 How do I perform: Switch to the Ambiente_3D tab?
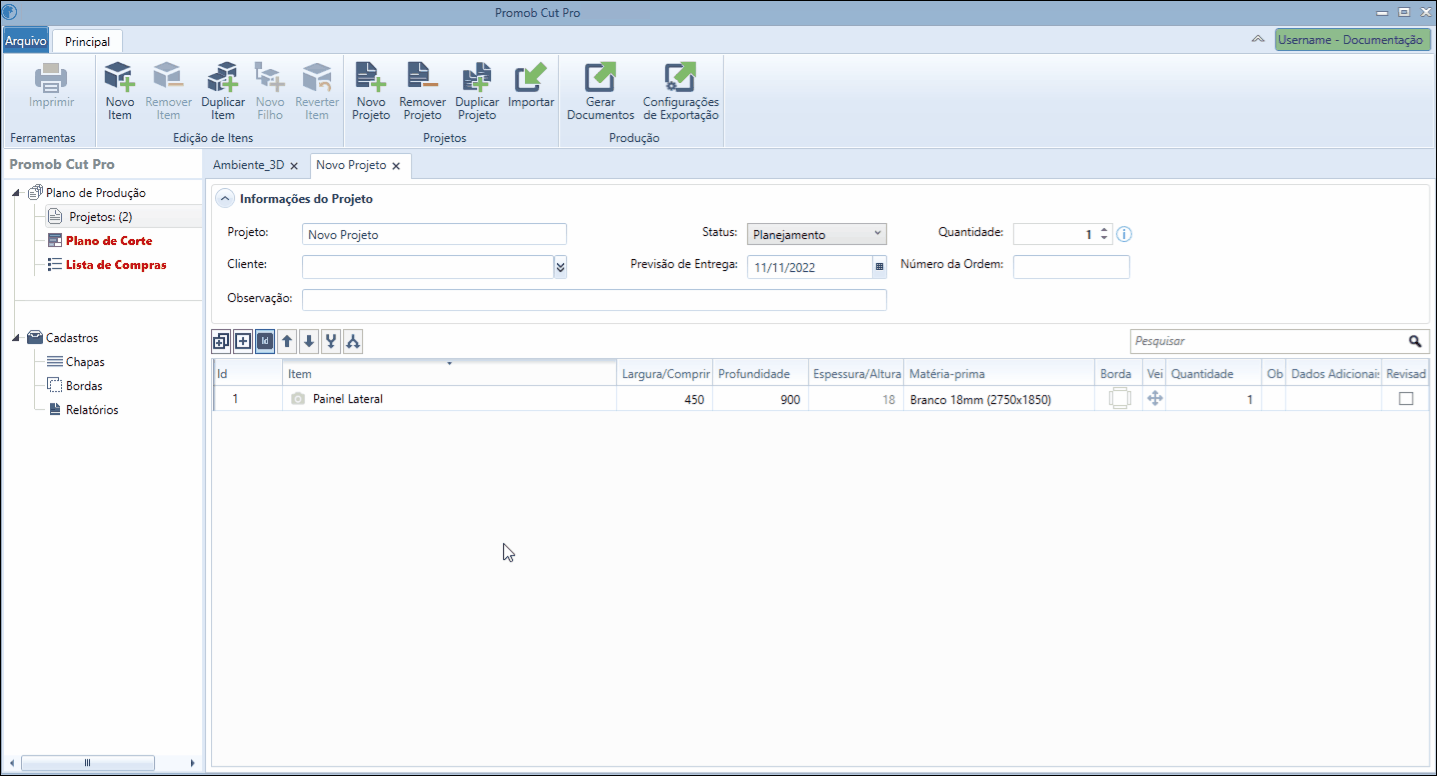pos(248,165)
